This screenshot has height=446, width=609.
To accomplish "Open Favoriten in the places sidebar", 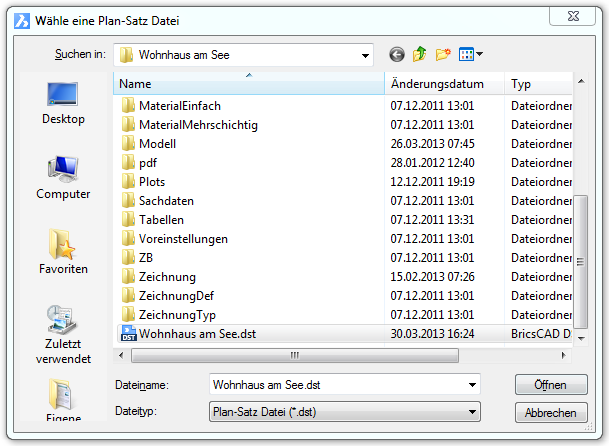I will click(64, 252).
